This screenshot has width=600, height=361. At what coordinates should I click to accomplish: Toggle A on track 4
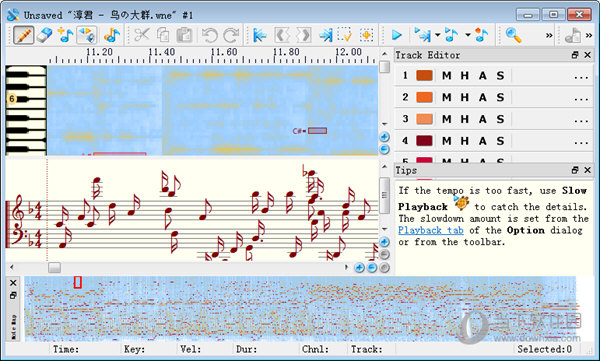[483, 141]
